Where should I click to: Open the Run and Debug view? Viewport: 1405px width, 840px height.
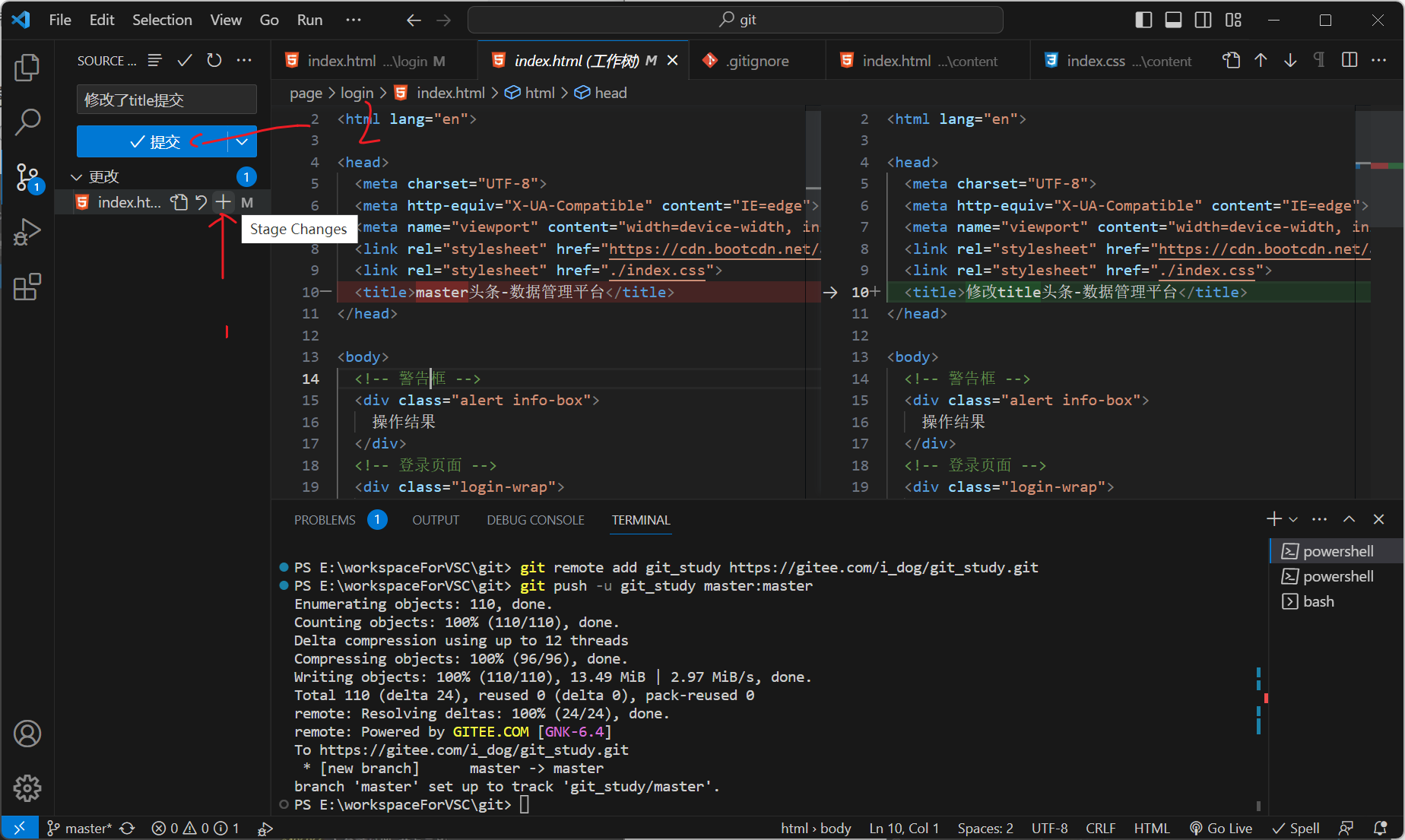pos(27,232)
